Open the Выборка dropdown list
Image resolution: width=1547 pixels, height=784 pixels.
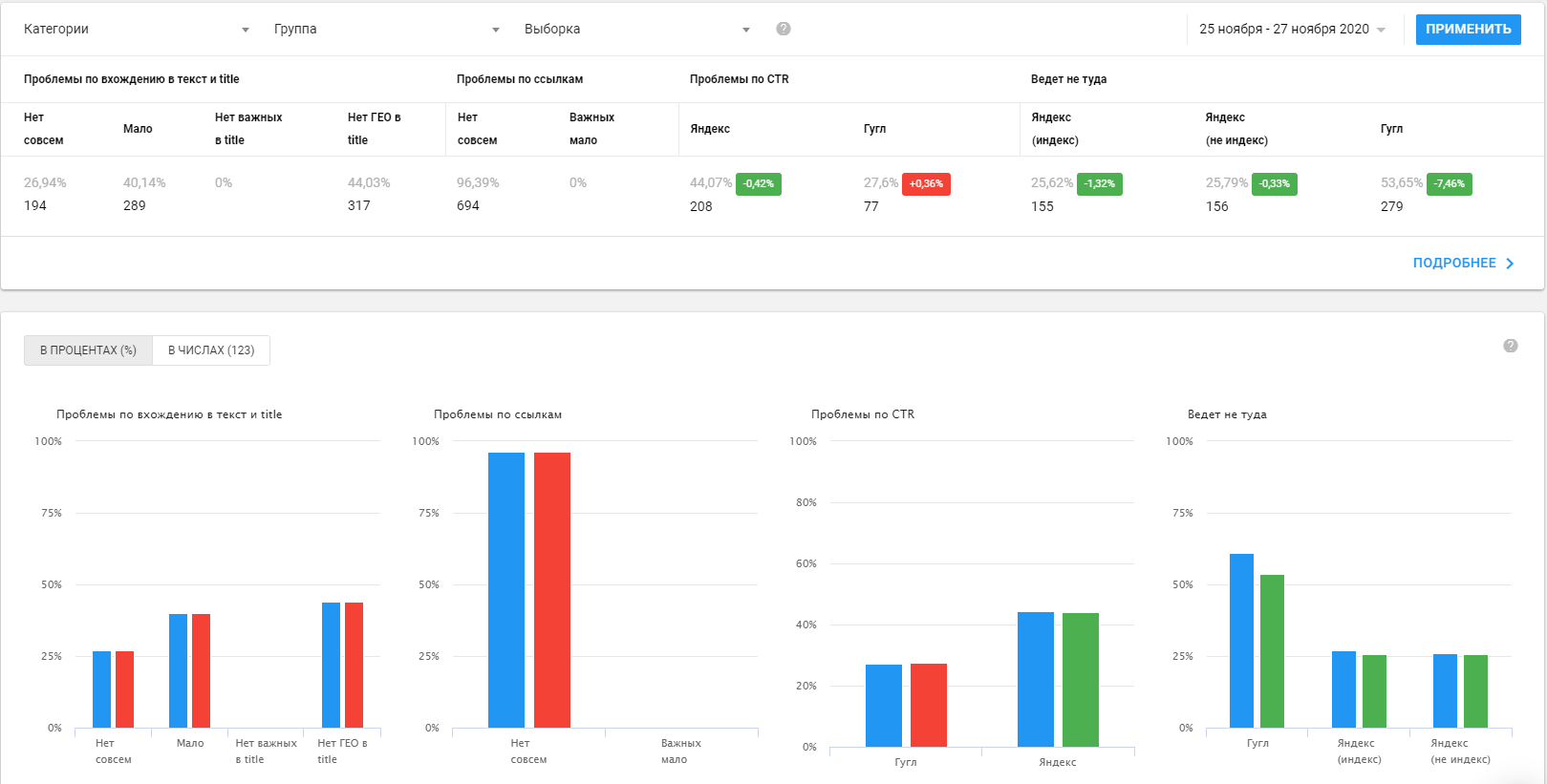pyautogui.click(x=636, y=30)
